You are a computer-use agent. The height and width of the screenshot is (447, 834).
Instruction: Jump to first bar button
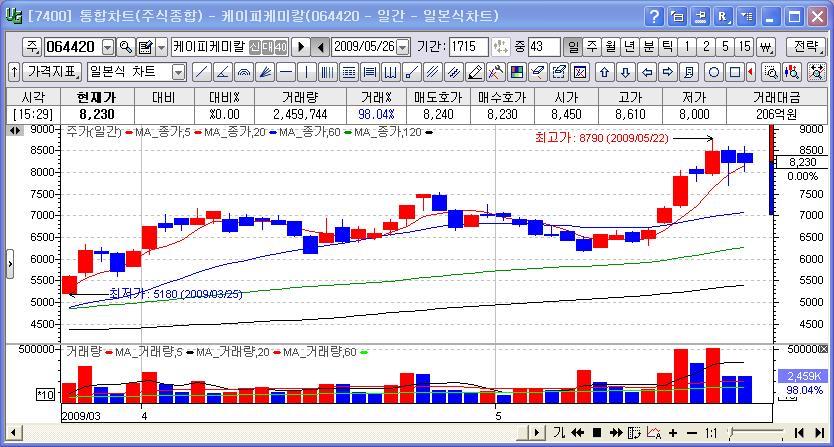coord(799,433)
